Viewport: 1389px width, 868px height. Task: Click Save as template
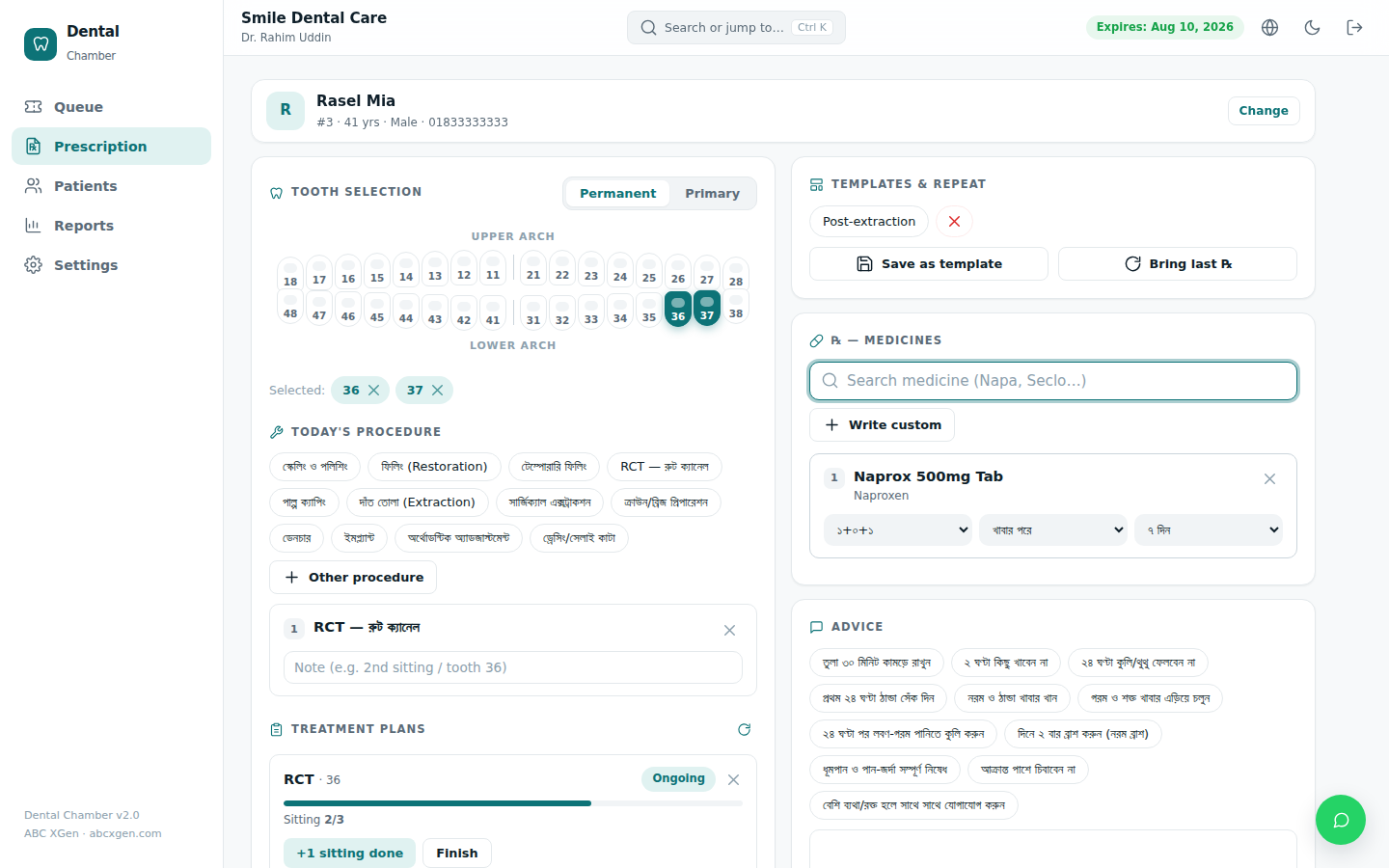929,264
